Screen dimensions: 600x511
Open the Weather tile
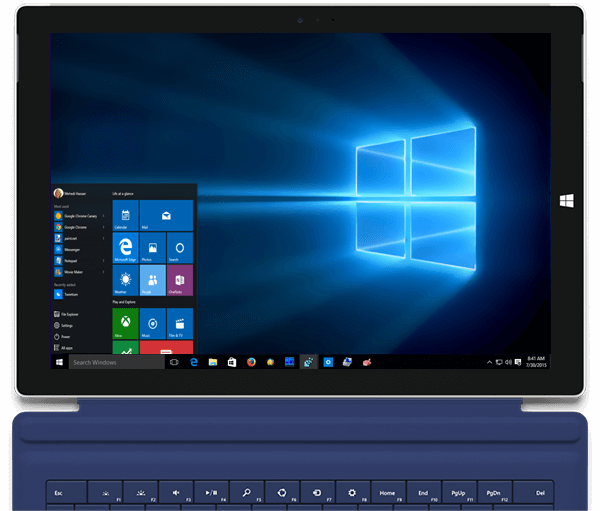click(126, 280)
